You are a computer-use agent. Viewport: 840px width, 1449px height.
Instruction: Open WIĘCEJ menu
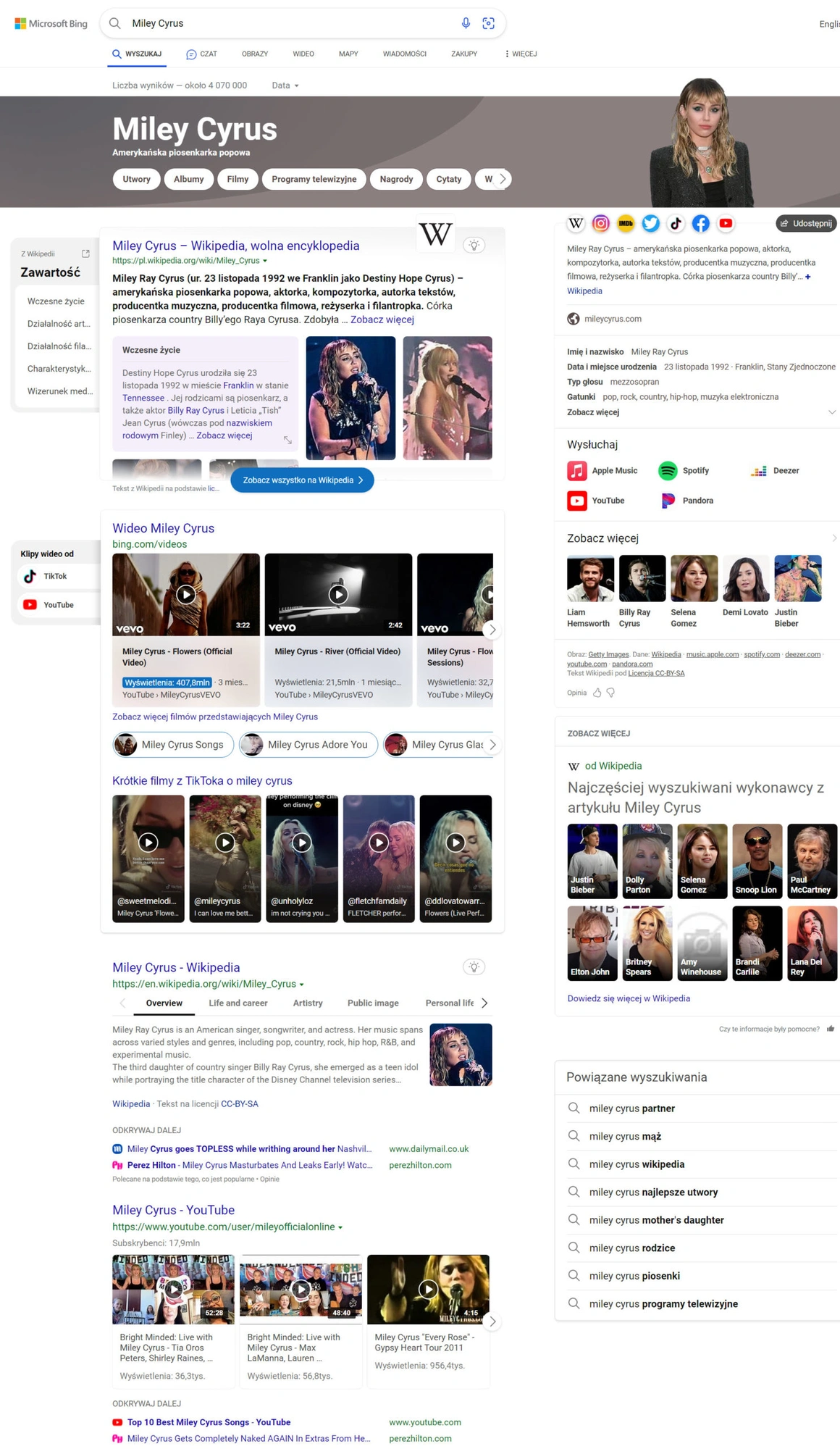pyautogui.click(x=521, y=54)
